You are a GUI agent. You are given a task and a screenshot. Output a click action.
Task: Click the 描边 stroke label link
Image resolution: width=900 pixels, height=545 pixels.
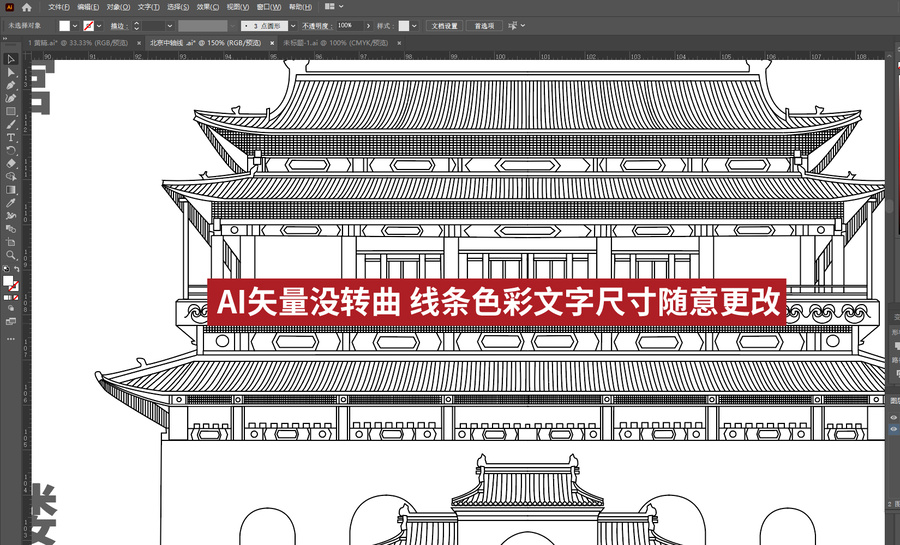coord(118,26)
